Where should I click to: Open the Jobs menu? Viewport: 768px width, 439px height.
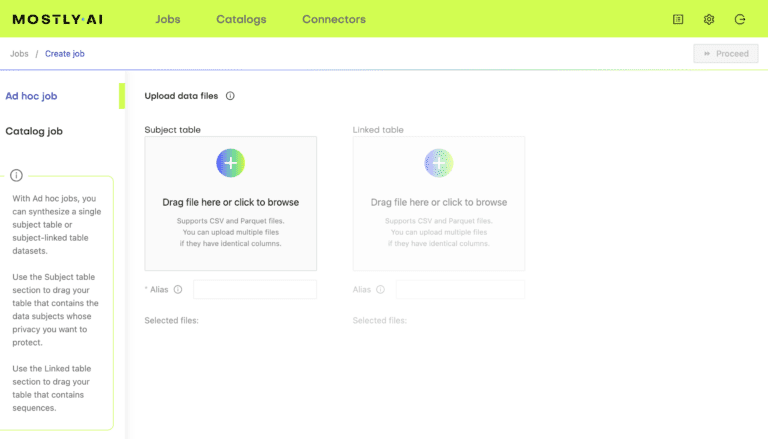(x=168, y=19)
